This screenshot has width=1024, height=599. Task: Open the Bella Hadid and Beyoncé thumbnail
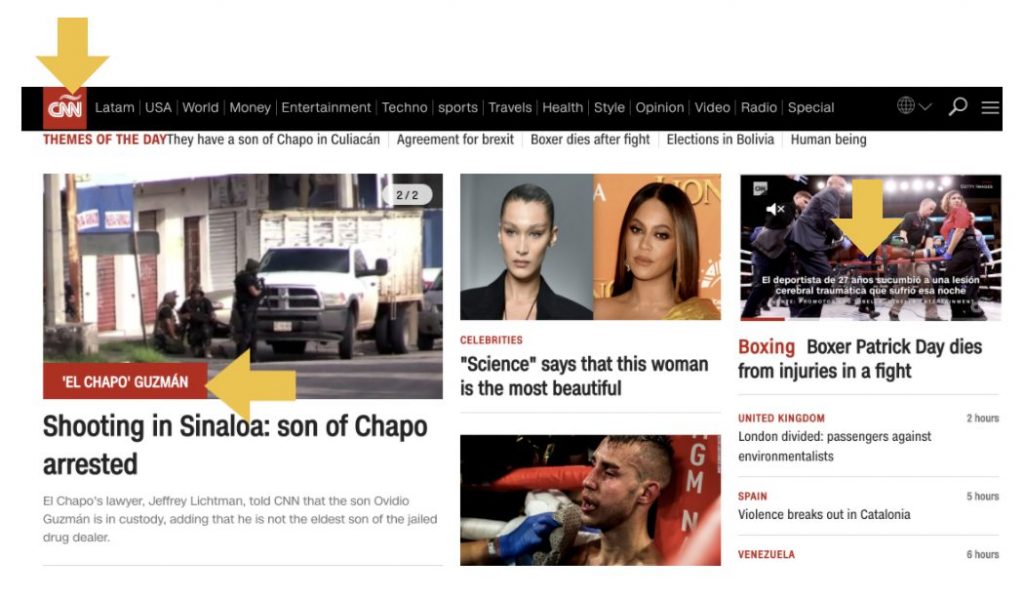590,247
